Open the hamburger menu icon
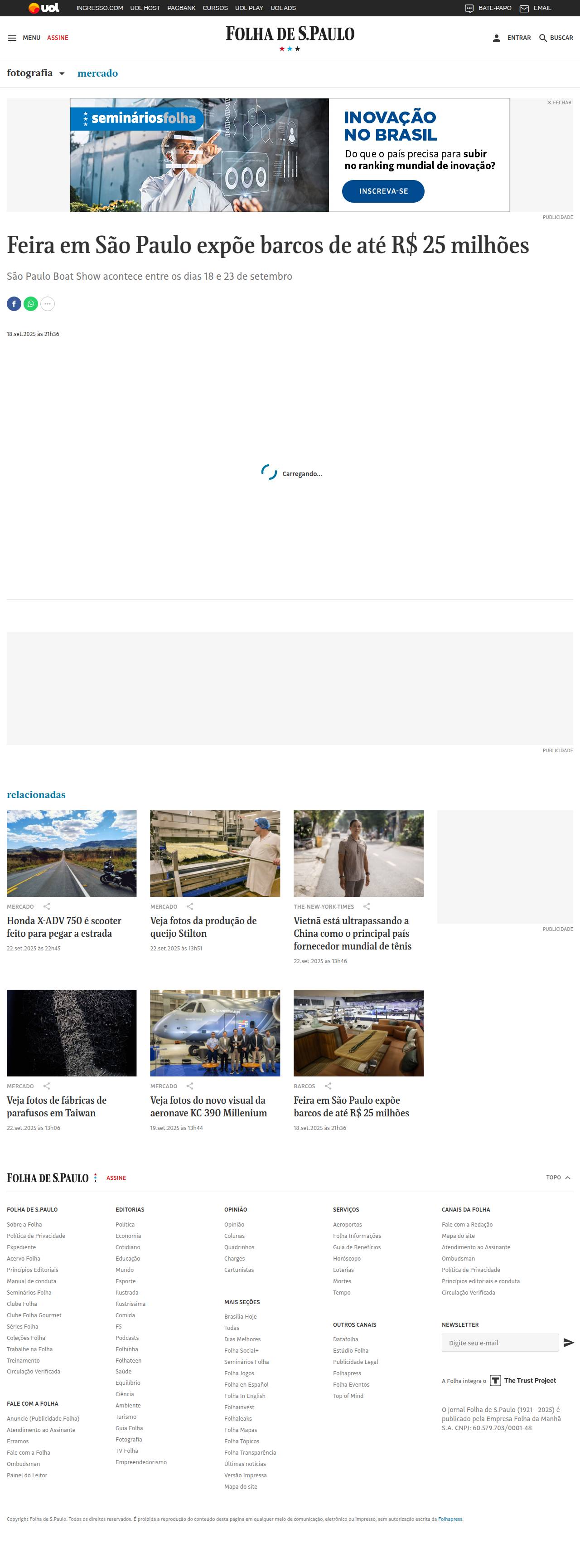The height and width of the screenshot is (1568, 580). [12, 38]
